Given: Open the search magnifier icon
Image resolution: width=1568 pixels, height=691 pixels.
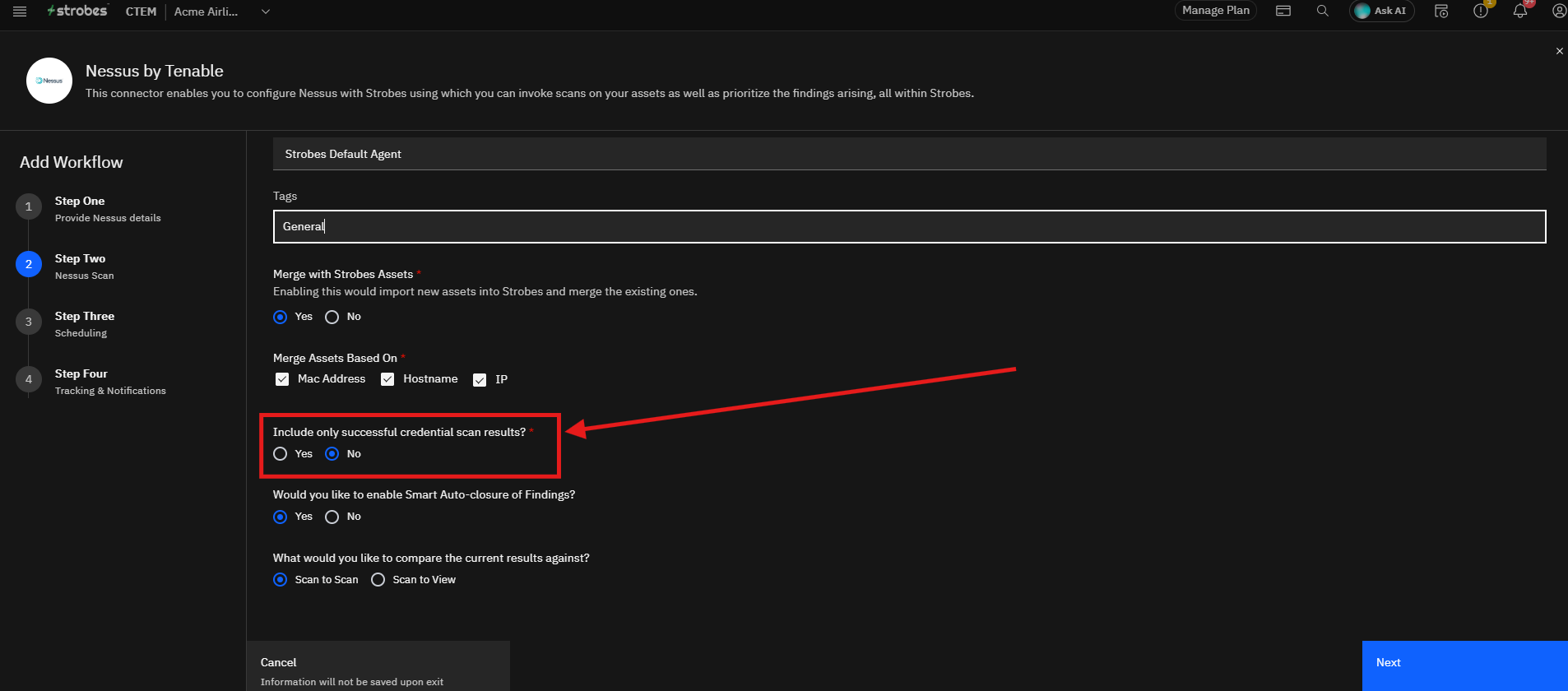Looking at the screenshot, I should click(1323, 11).
